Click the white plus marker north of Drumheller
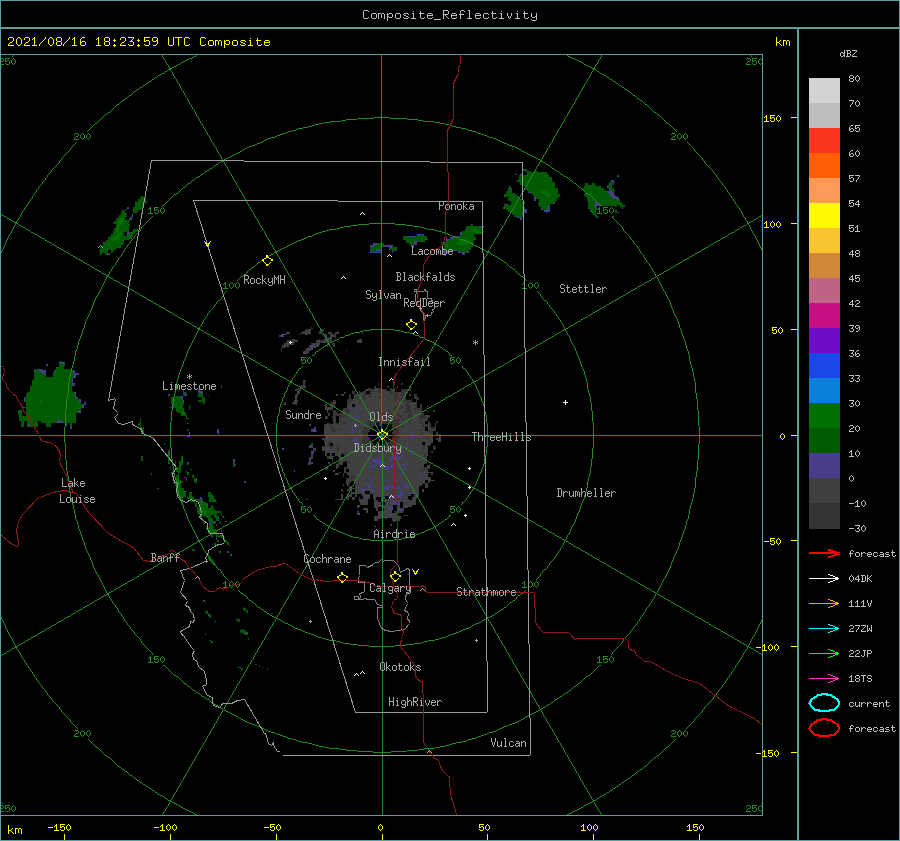The width and height of the screenshot is (900, 841). tap(565, 402)
